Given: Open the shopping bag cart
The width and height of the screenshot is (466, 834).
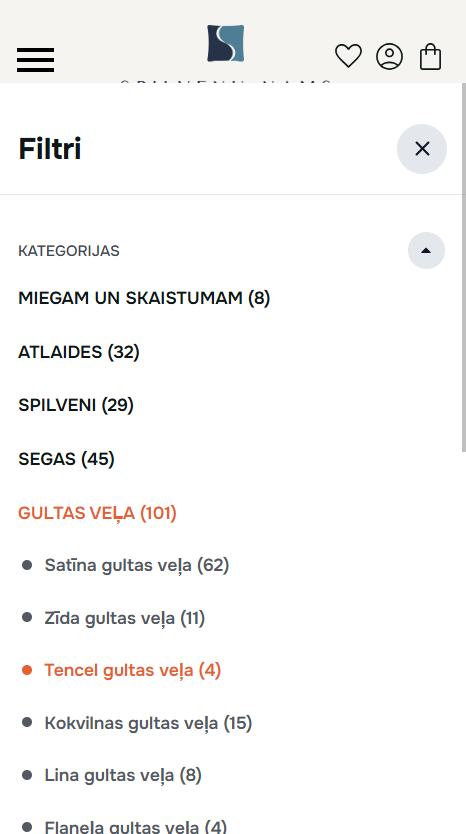Looking at the screenshot, I should pos(430,56).
